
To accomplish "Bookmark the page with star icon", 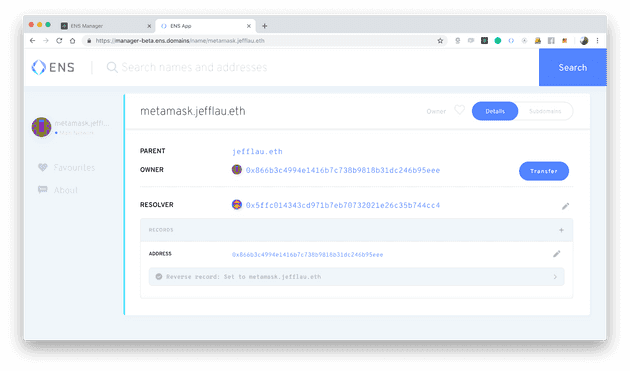I will click(440, 41).
